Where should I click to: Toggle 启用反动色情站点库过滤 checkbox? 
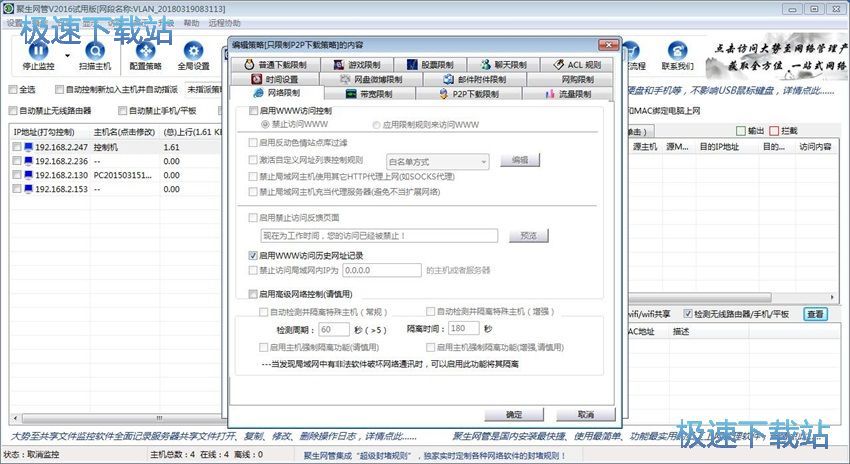(253, 143)
